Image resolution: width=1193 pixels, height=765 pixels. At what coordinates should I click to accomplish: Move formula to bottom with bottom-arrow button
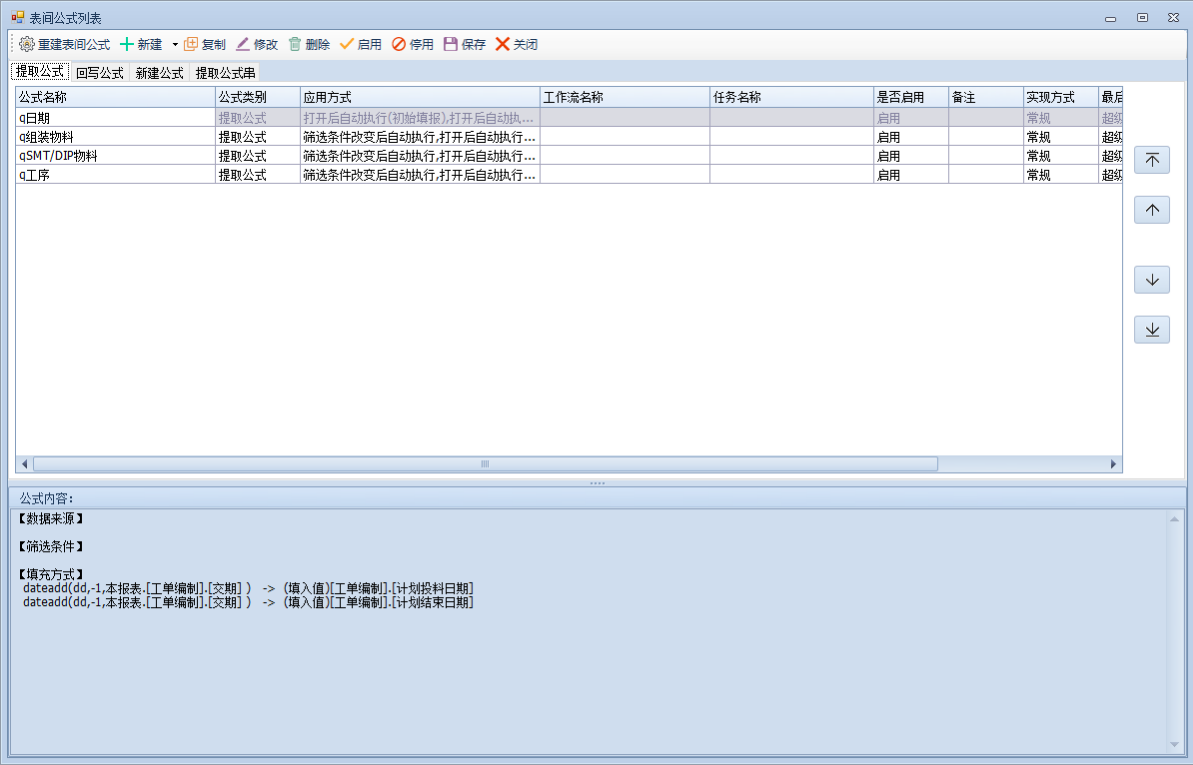(1152, 330)
